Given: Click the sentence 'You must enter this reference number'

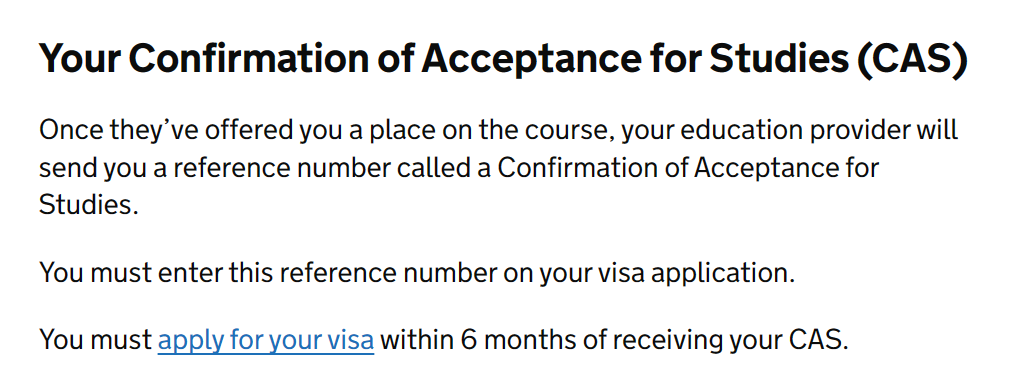Looking at the screenshot, I should click(416, 272).
